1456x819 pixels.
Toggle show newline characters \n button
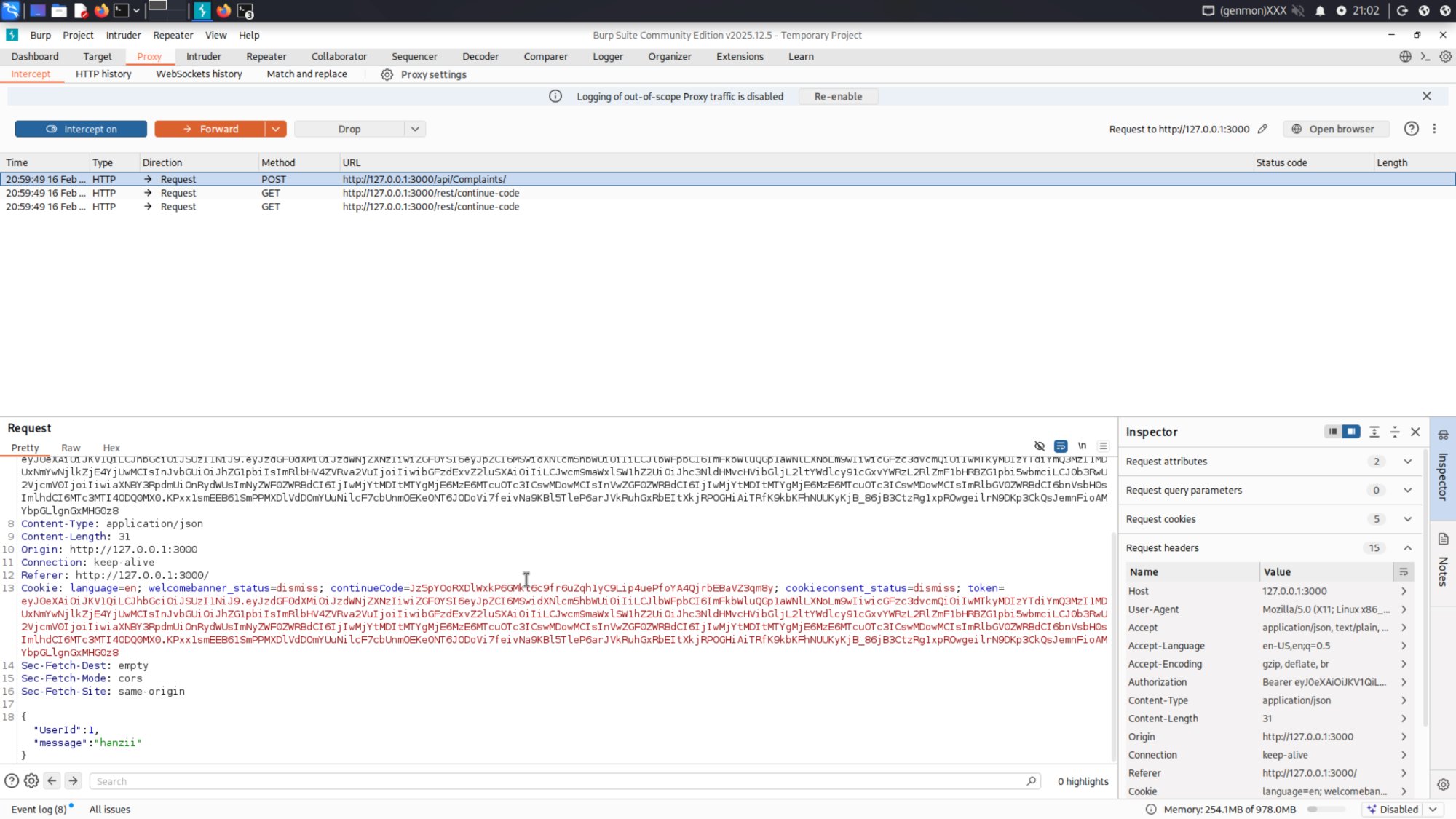[1082, 446]
